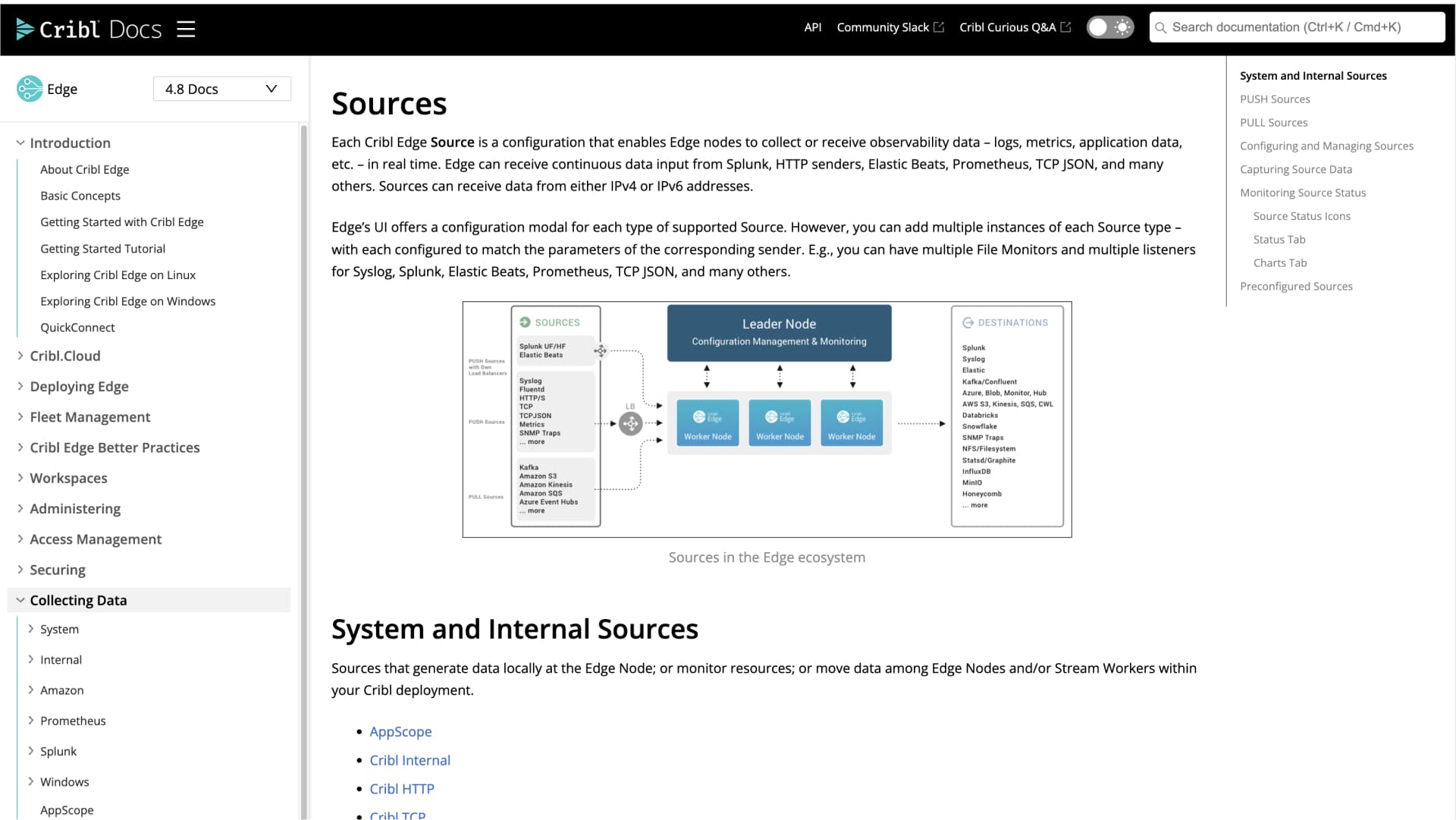This screenshot has width=1456, height=820.
Task: Collapse the Collecting Data section
Action: click(x=20, y=600)
